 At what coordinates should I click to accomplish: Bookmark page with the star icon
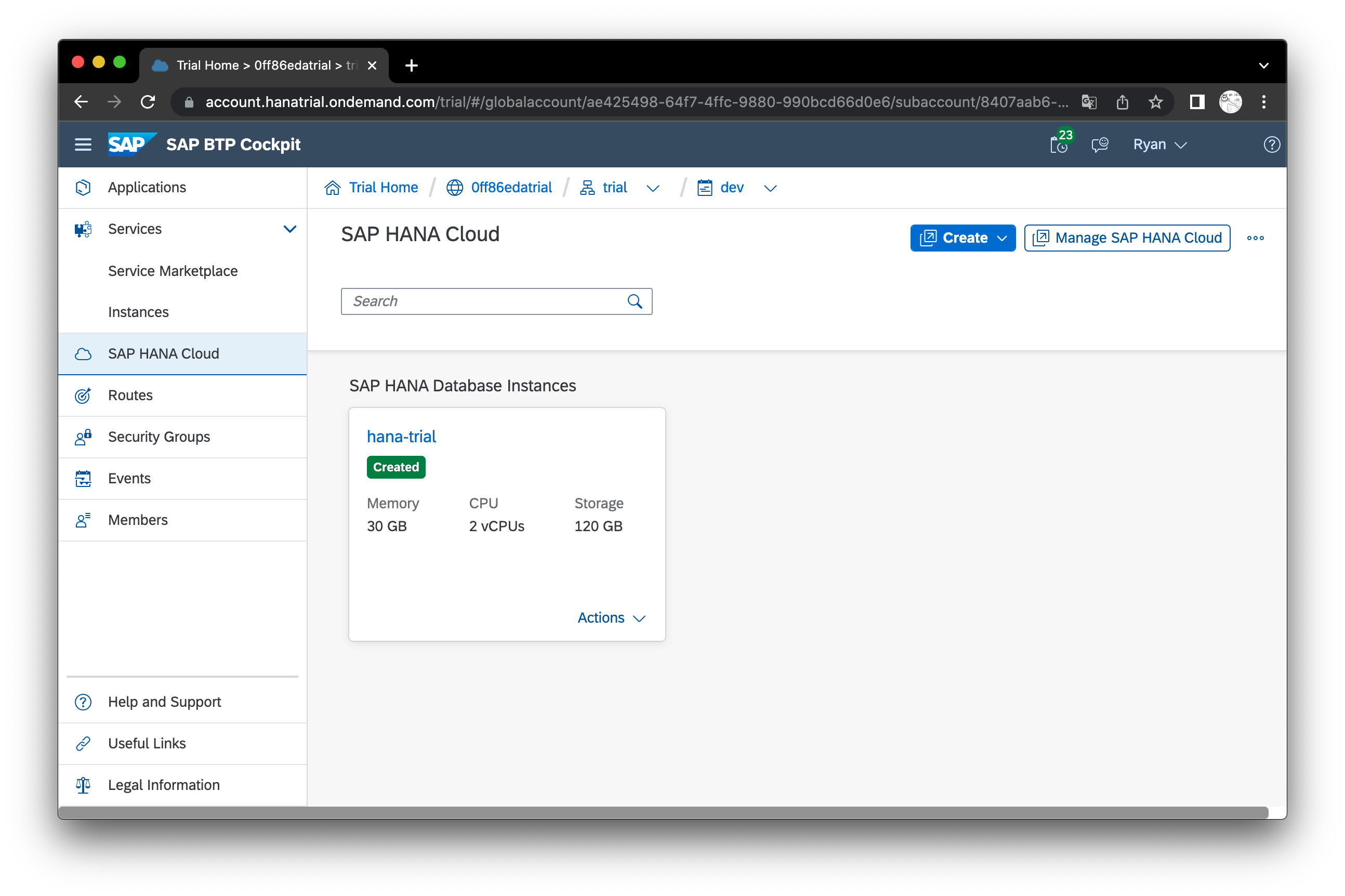1155,102
